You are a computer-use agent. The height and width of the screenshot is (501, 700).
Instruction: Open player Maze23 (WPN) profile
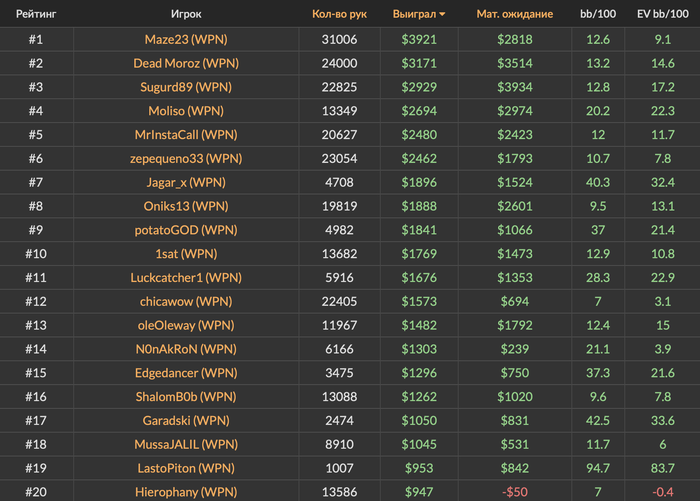click(x=186, y=39)
